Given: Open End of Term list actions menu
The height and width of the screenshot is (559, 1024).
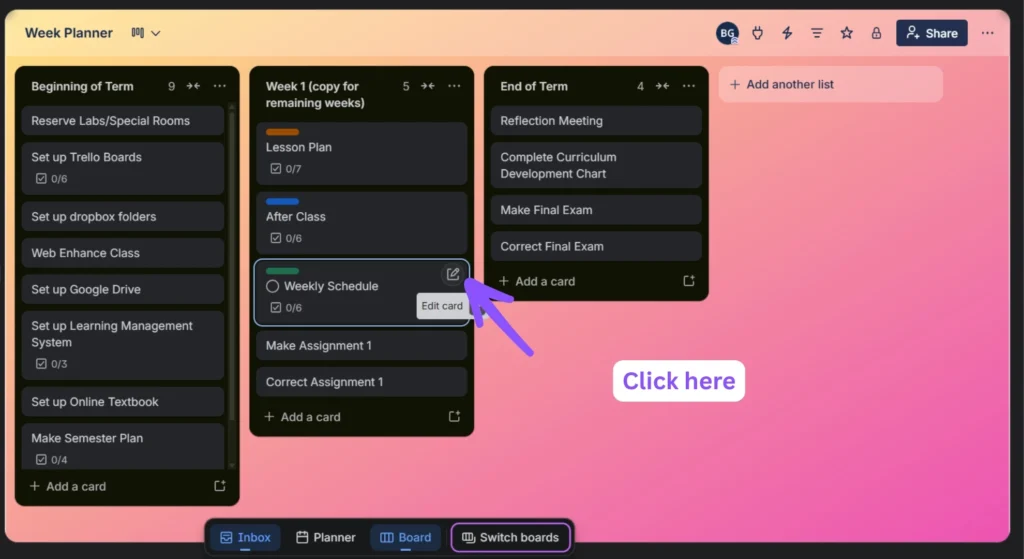Looking at the screenshot, I should coord(688,86).
